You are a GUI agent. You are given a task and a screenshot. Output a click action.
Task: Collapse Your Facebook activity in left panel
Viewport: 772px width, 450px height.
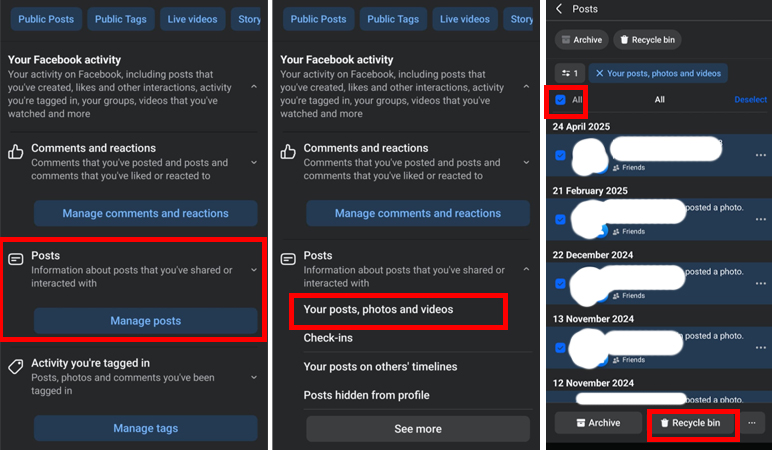pyautogui.click(x=254, y=87)
